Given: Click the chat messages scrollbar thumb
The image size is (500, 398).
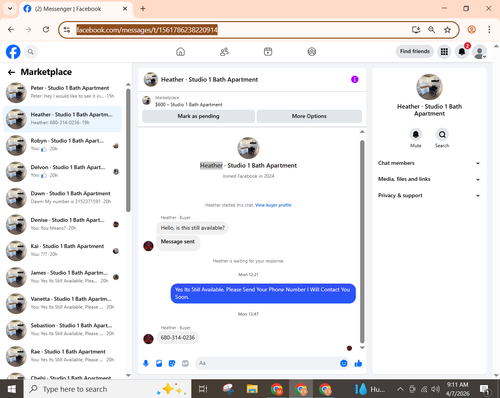Looking at the screenshot, I should [x=362, y=242].
